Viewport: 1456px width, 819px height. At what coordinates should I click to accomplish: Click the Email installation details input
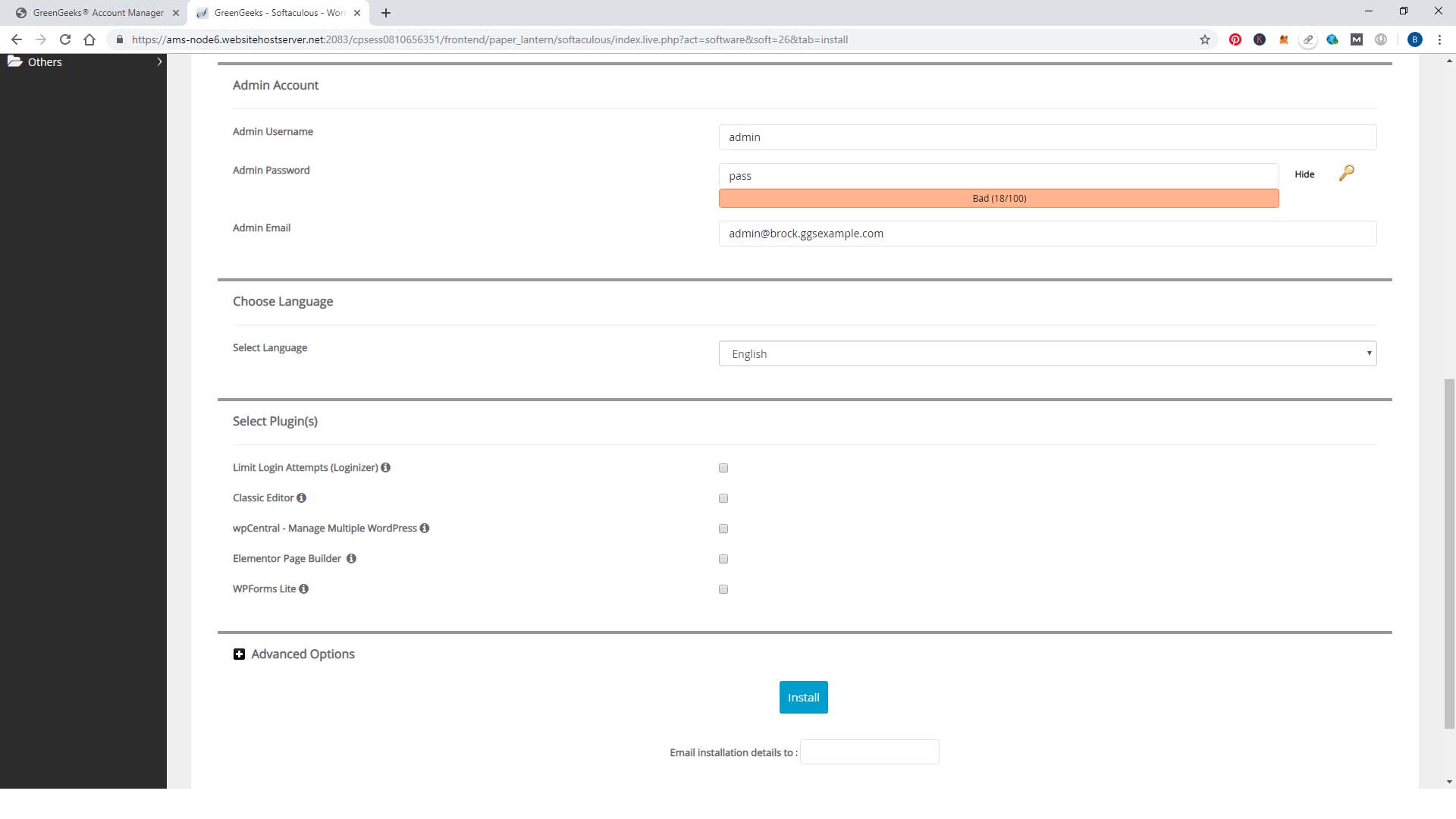point(869,752)
